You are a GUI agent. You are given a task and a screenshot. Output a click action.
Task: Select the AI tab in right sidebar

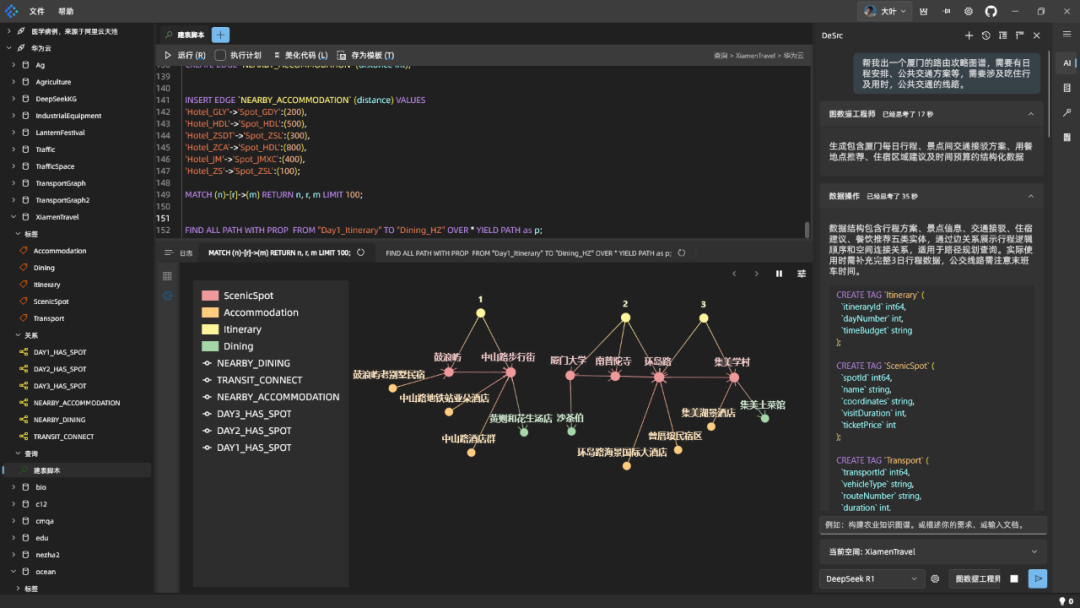[x=1067, y=63]
